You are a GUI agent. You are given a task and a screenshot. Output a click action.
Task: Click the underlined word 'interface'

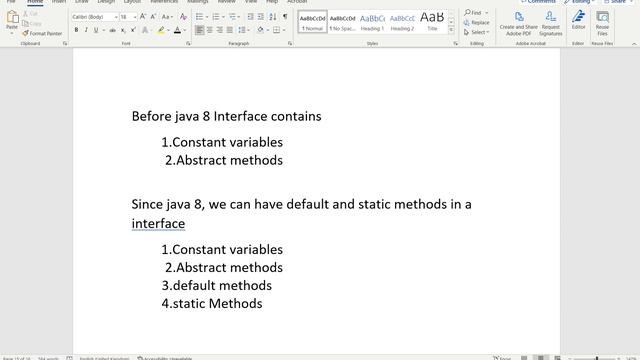pyautogui.click(x=158, y=224)
